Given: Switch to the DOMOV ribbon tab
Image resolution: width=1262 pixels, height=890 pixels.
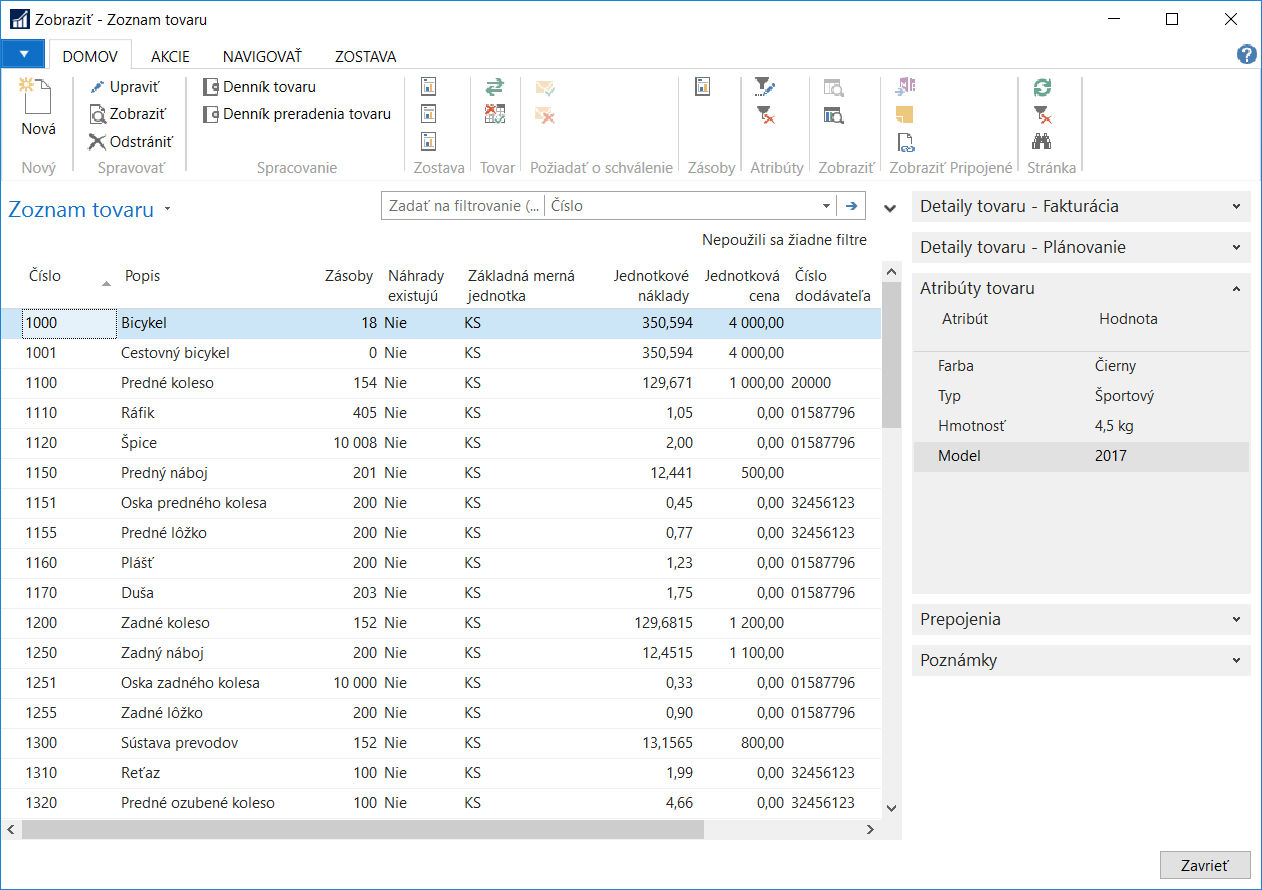Looking at the screenshot, I should point(90,57).
